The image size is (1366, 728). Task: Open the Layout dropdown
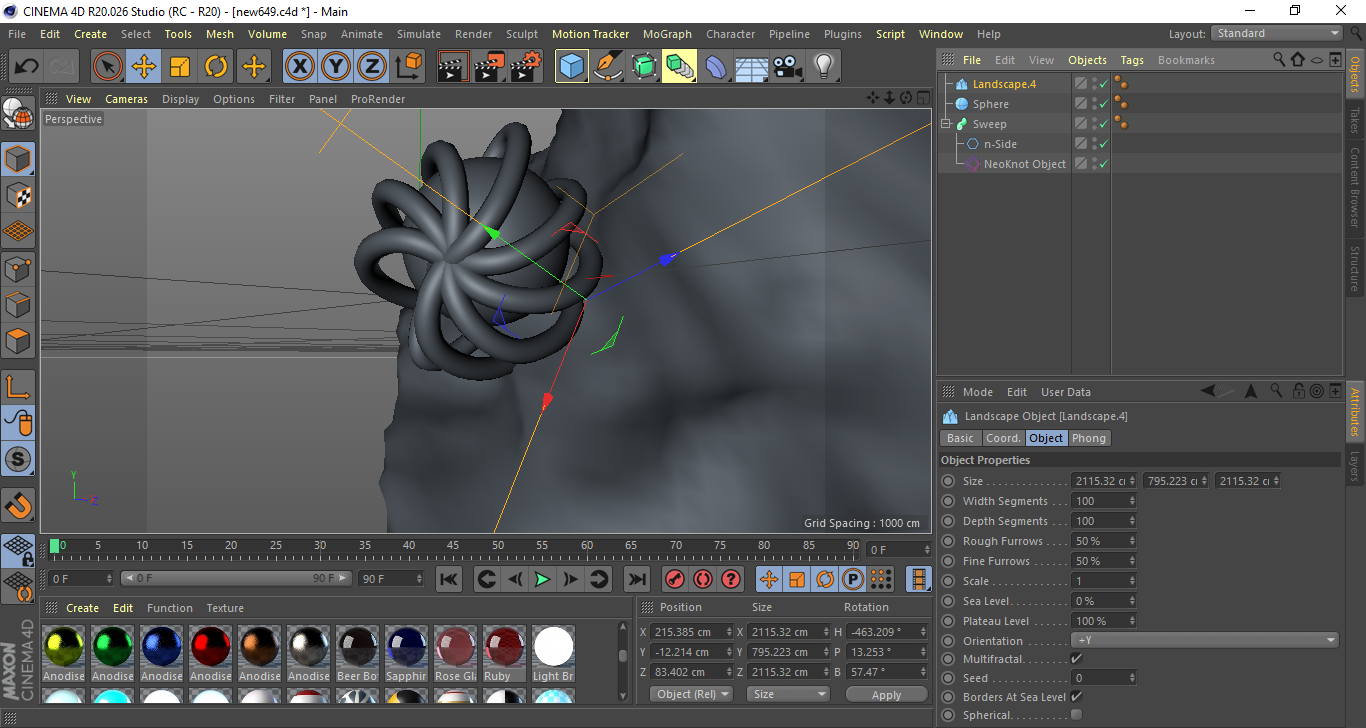coord(1277,34)
